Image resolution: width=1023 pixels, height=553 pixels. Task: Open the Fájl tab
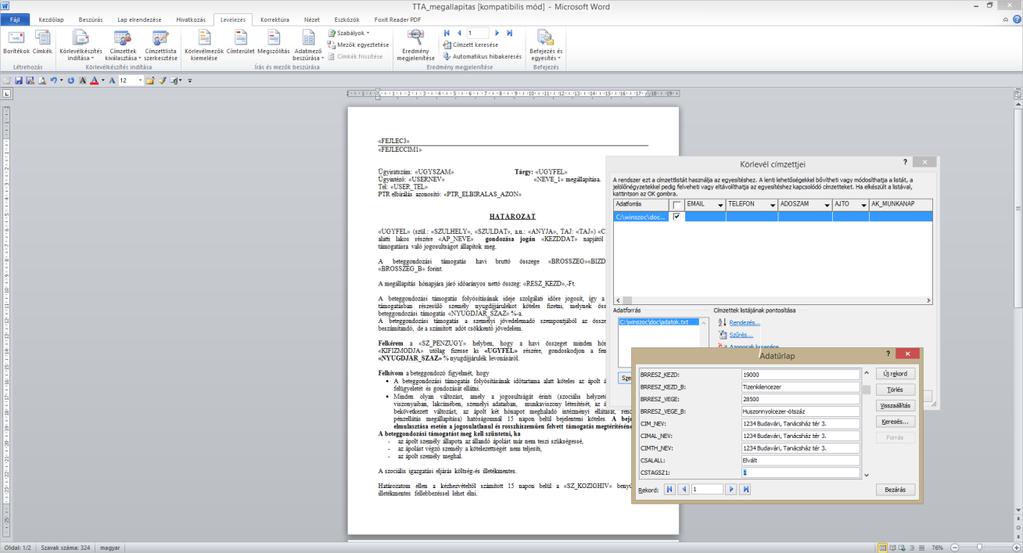[15, 20]
